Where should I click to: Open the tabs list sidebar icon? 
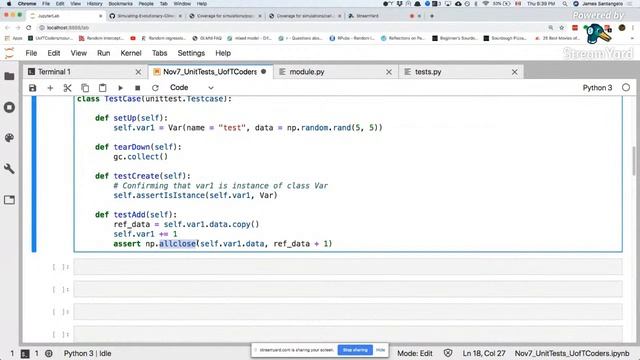click(9, 200)
